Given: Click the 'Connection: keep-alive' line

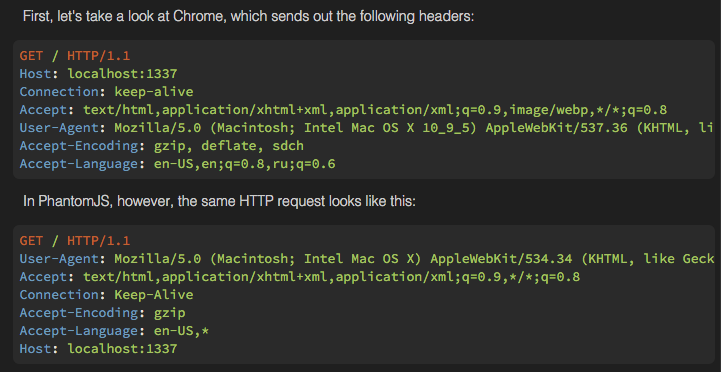Looking at the screenshot, I should point(106,92).
